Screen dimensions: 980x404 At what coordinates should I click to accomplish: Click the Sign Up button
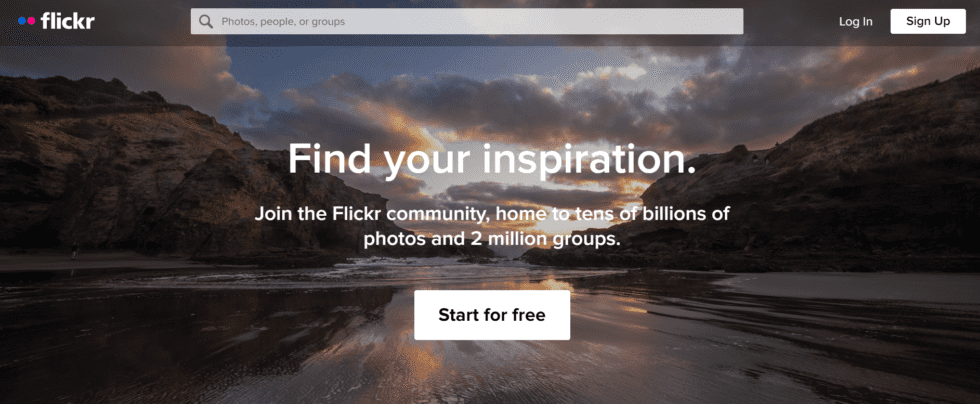928,21
